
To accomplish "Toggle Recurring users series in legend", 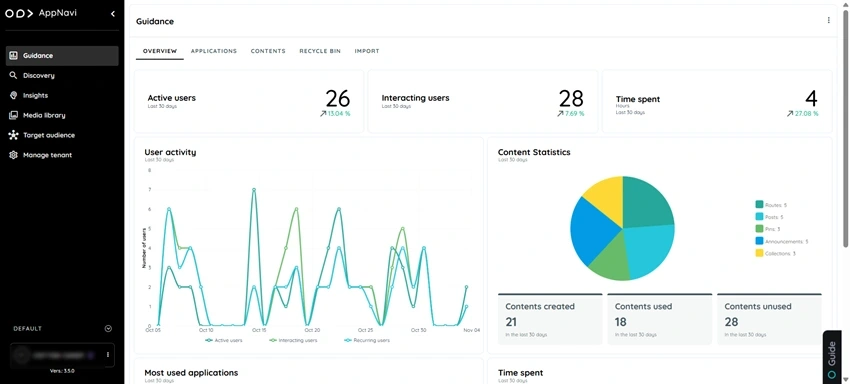I will [367, 341].
